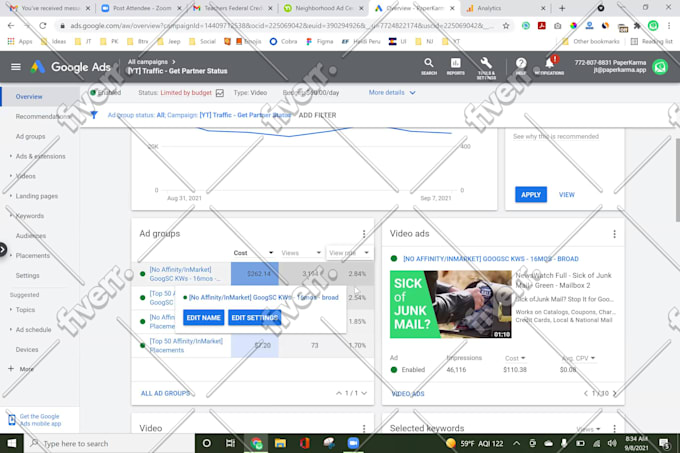Image resolution: width=680 pixels, height=453 pixels.
Task: Go back in browser
Action: tap(11, 26)
